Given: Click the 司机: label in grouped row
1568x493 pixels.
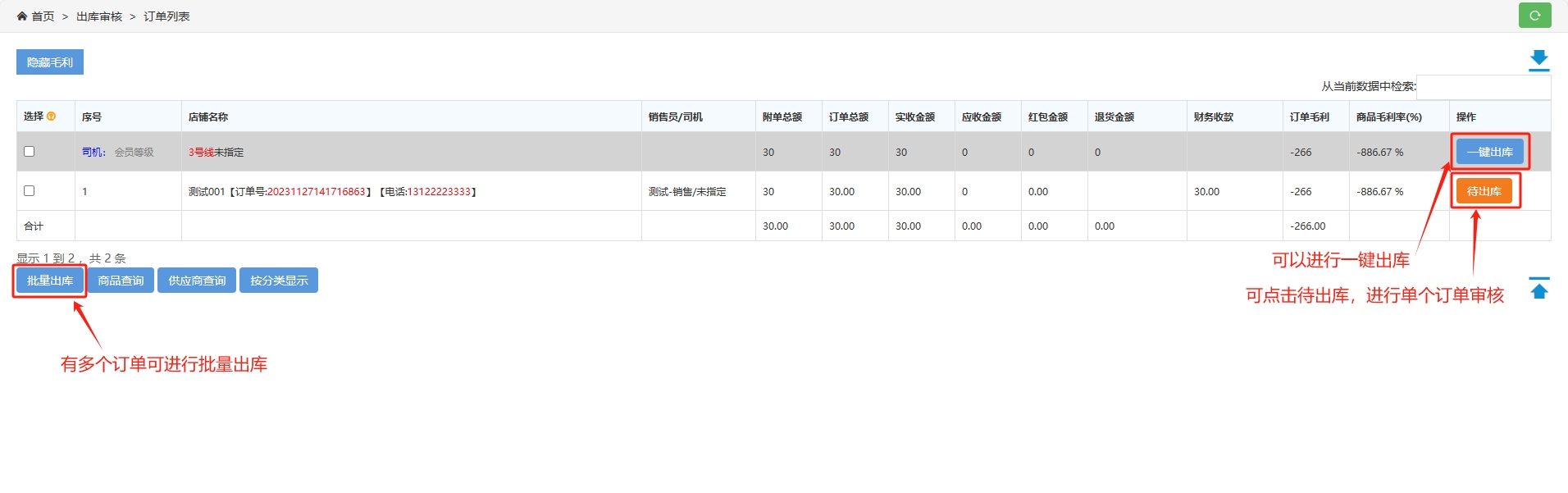Looking at the screenshot, I should click(x=93, y=152).
